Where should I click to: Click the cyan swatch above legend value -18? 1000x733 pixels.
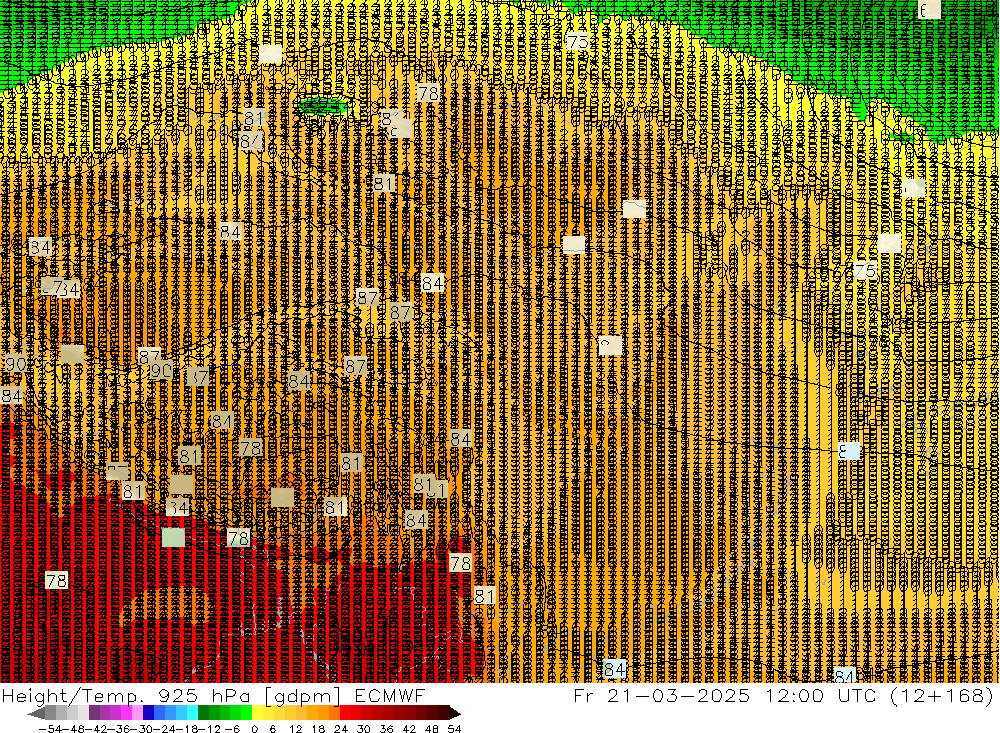192,713
